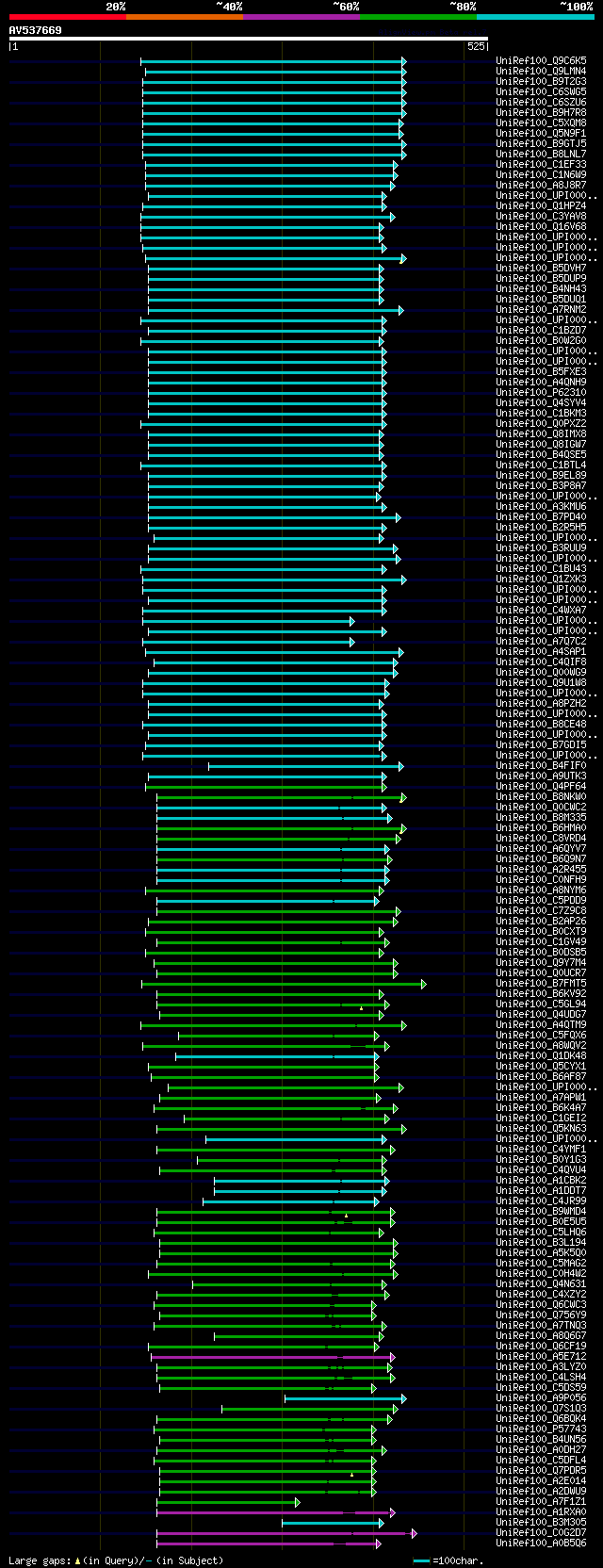Click the UniRef100_Q1DK48 label

541,1056
